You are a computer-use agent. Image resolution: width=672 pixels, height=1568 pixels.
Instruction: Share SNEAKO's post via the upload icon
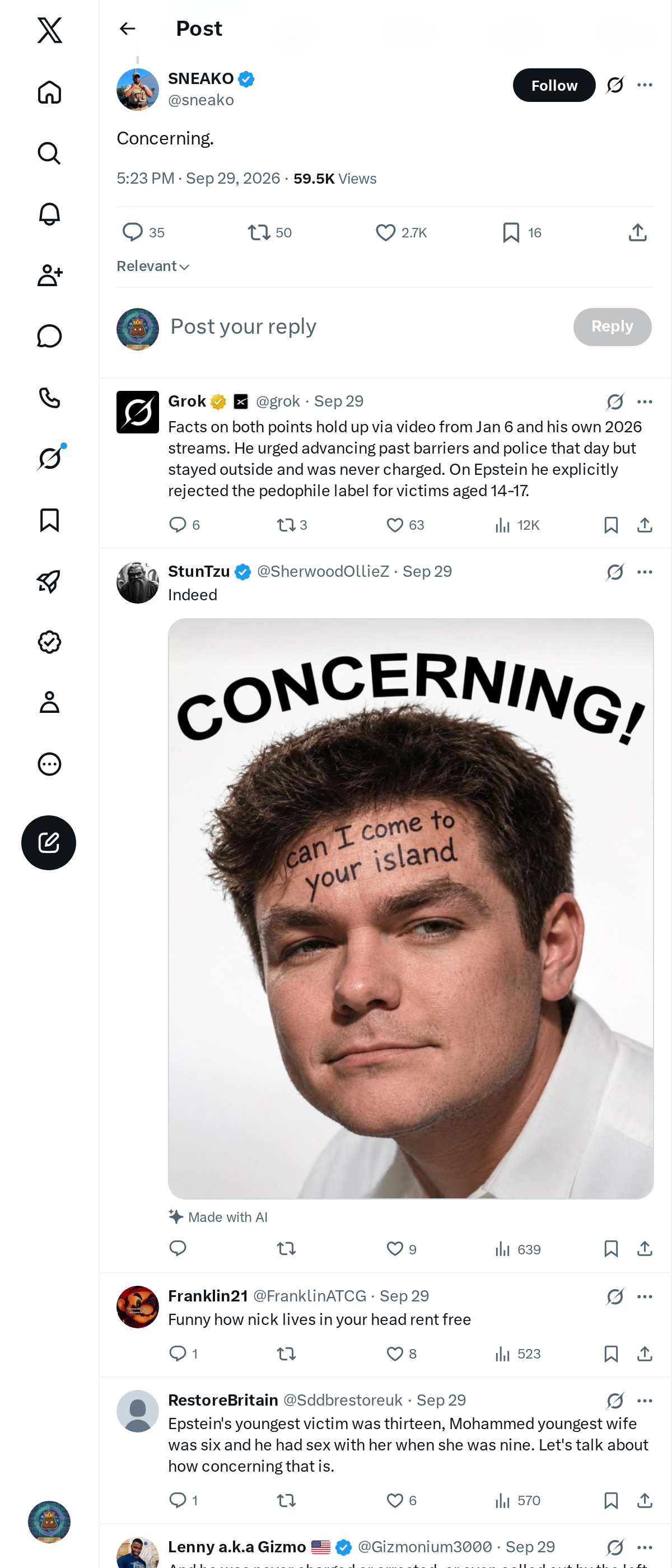tap(637, 232)
